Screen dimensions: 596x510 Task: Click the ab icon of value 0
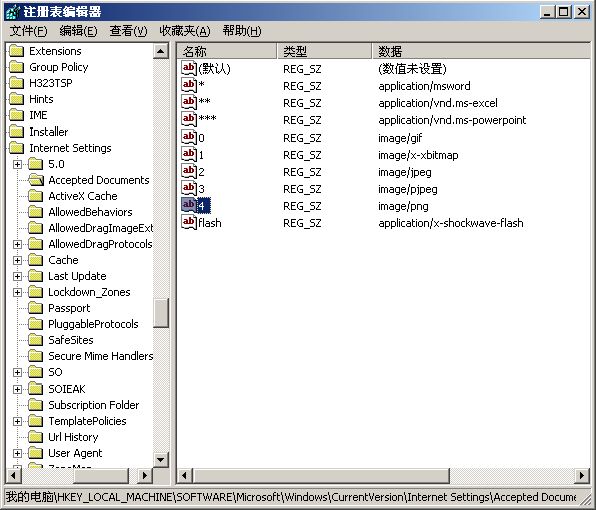click(x=189, y=137)
